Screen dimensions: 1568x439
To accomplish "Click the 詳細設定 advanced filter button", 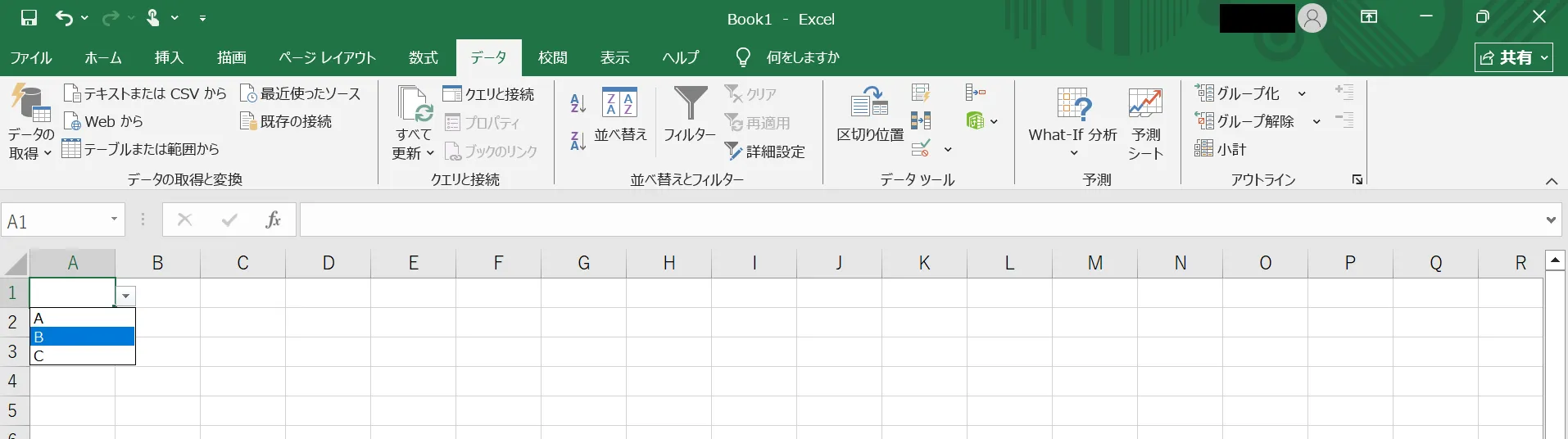I will tap(765, 152).
